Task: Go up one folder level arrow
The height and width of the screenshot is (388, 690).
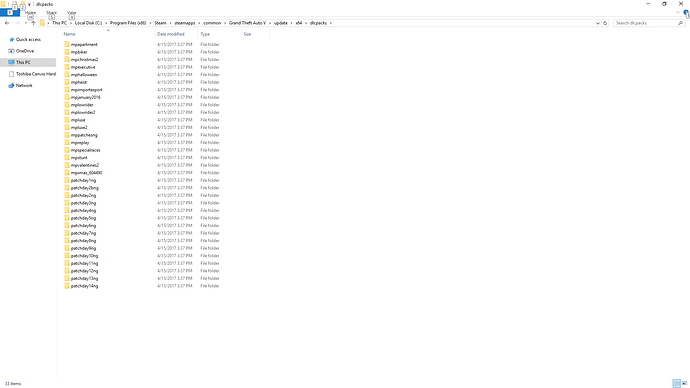Action: (x=33, y=23)
